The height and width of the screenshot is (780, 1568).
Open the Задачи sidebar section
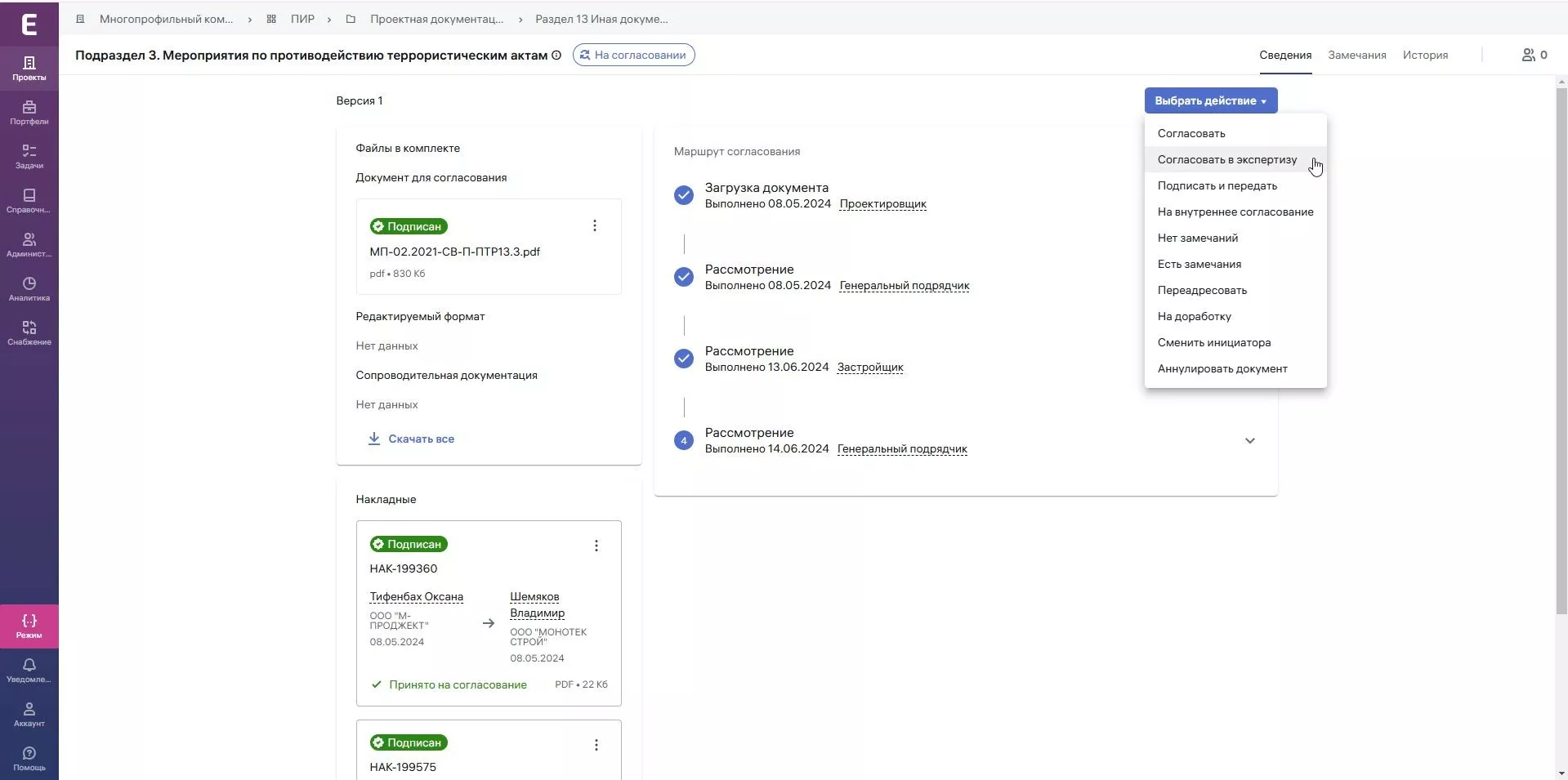(x=29, y=157)
